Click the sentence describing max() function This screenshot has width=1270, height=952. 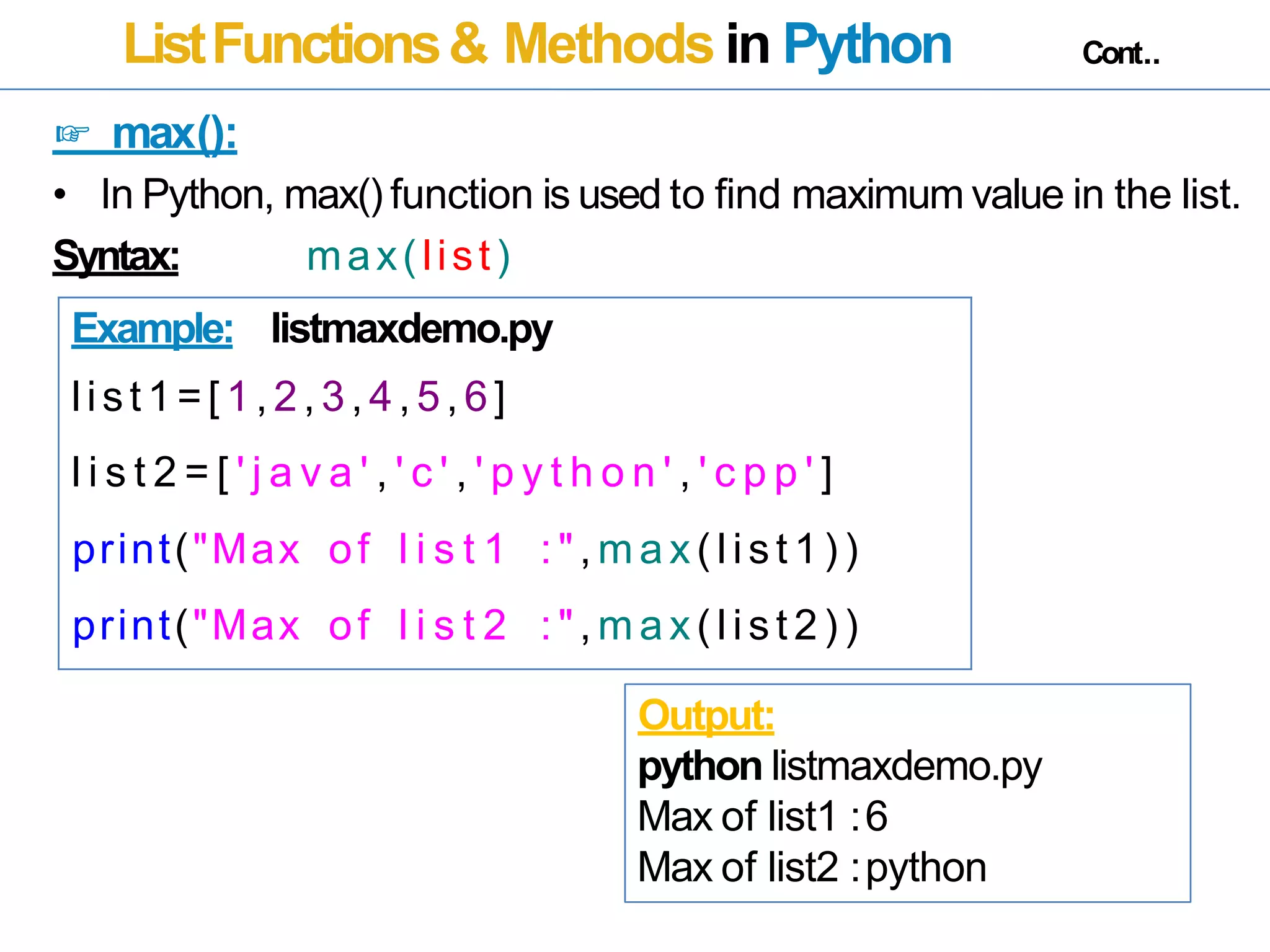click(x=670, y=195)
